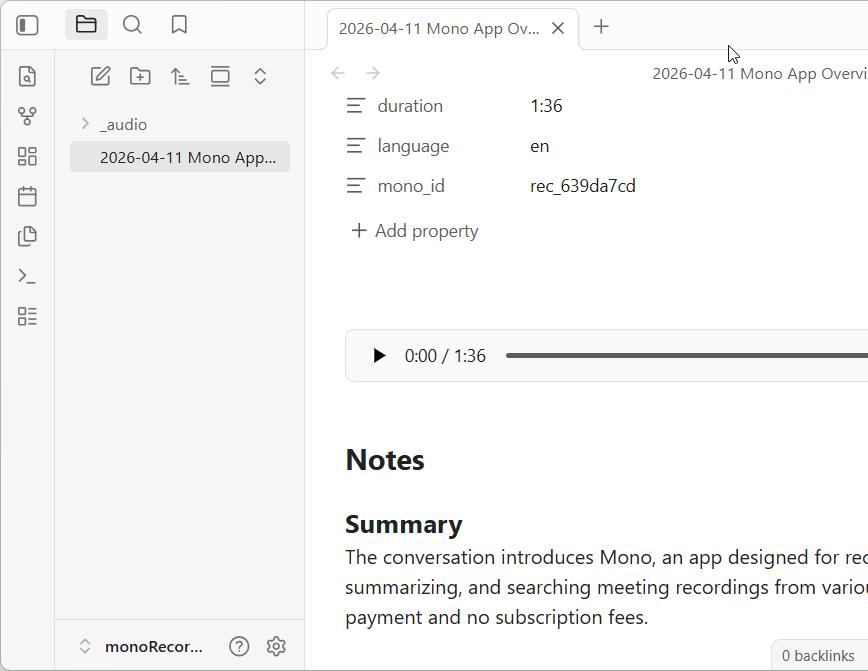Switch to the Bookmarks tab
This screenshot has width=868, height=671.
point(179,24)
